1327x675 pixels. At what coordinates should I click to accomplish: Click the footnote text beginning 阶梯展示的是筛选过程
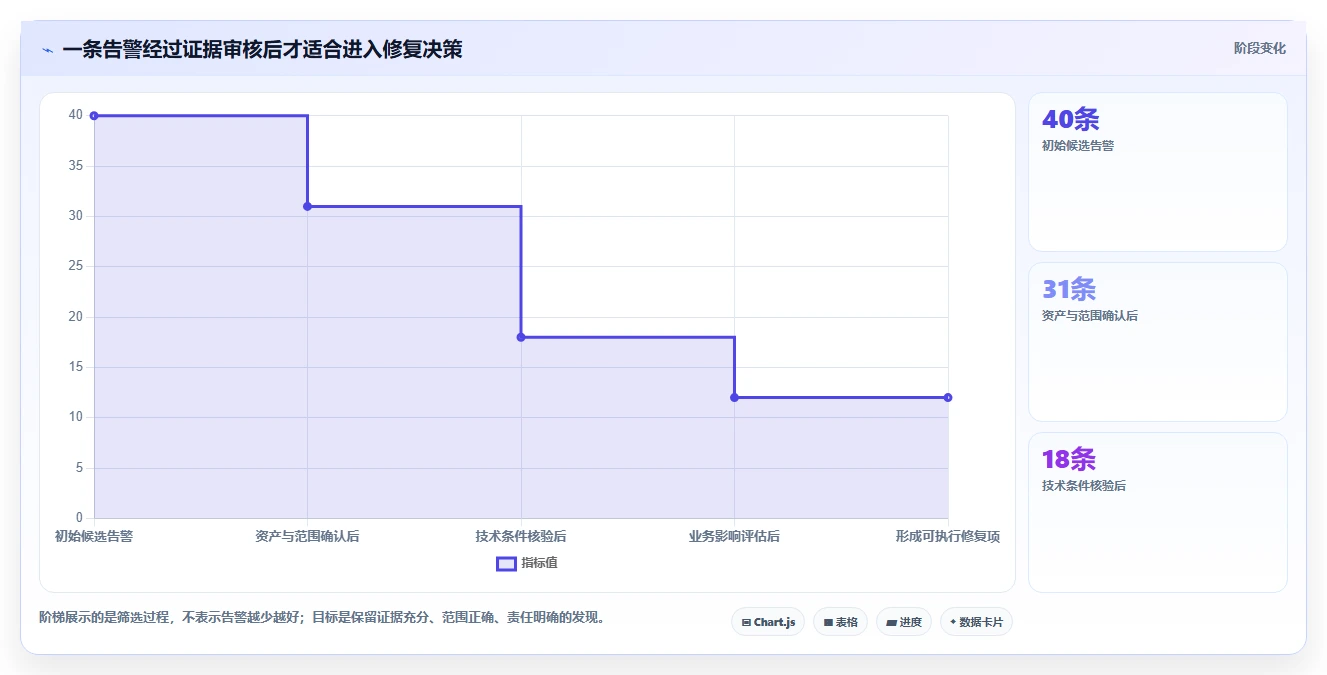(321, 617)
